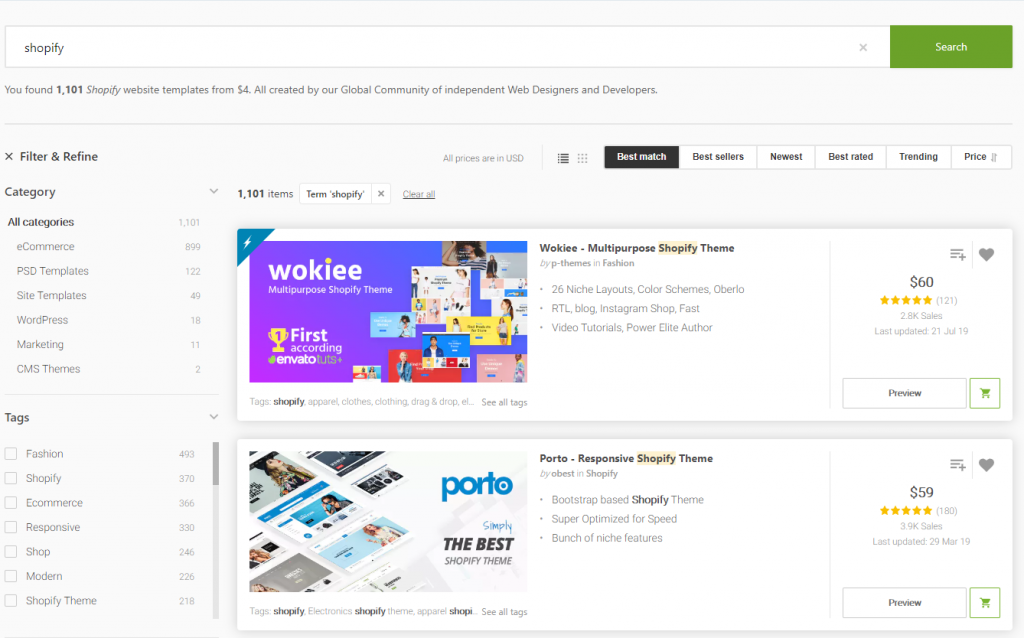
Task: Switch to grid view layout
Action: click(x=583, y=158)
